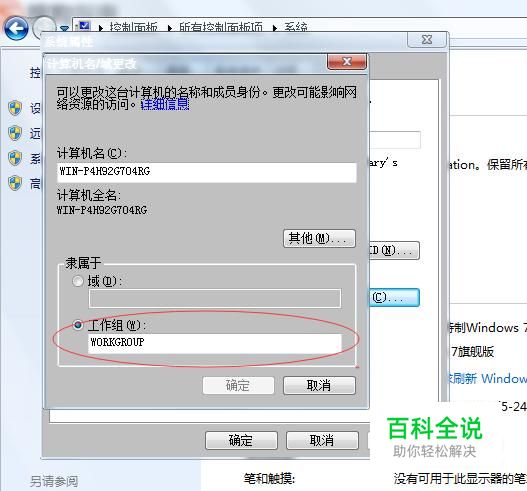Click the 7旗舰版 edition text

tap(472, 352)
